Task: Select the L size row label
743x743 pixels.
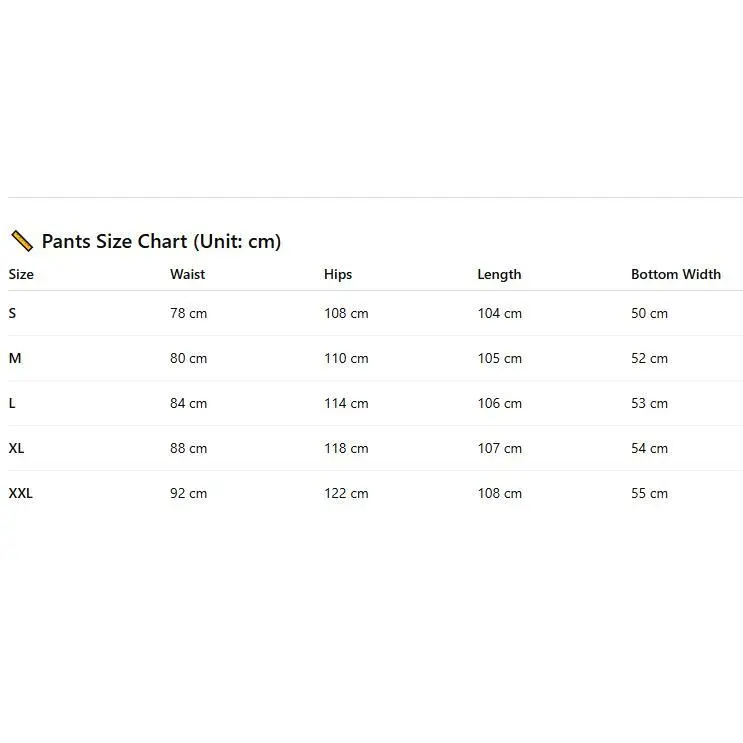Action: pyautogui.click(x=12, y=403)
